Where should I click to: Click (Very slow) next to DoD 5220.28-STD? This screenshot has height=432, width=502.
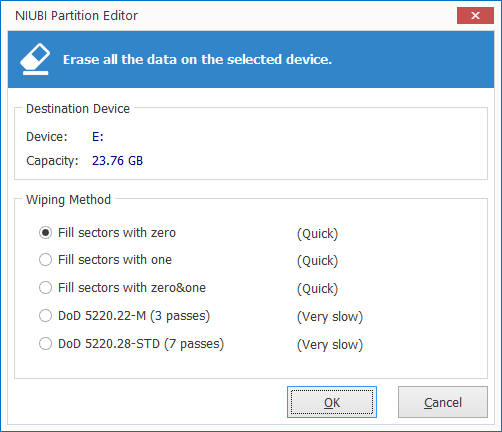coord(330,344)
